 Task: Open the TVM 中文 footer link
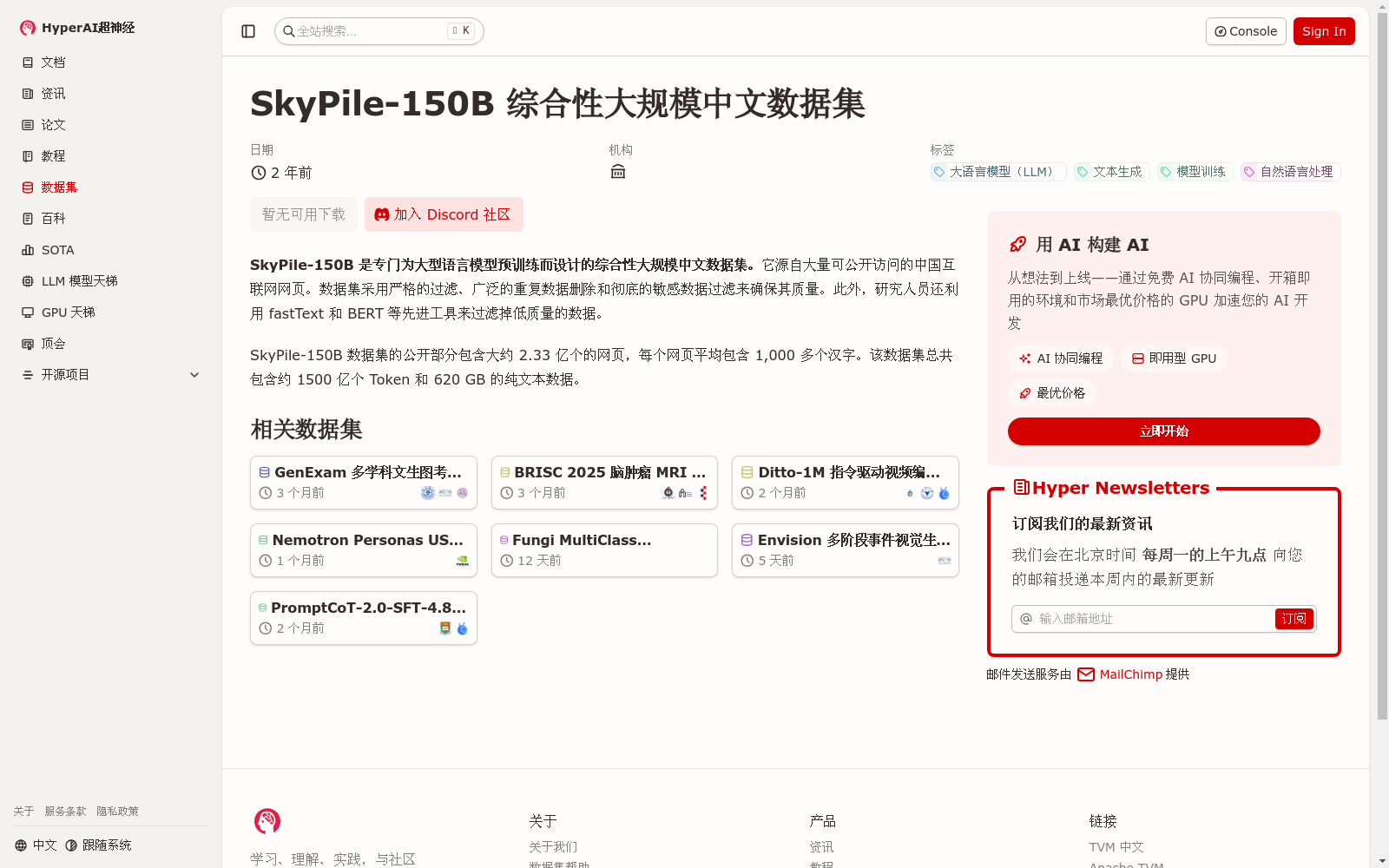[1116, 847]
